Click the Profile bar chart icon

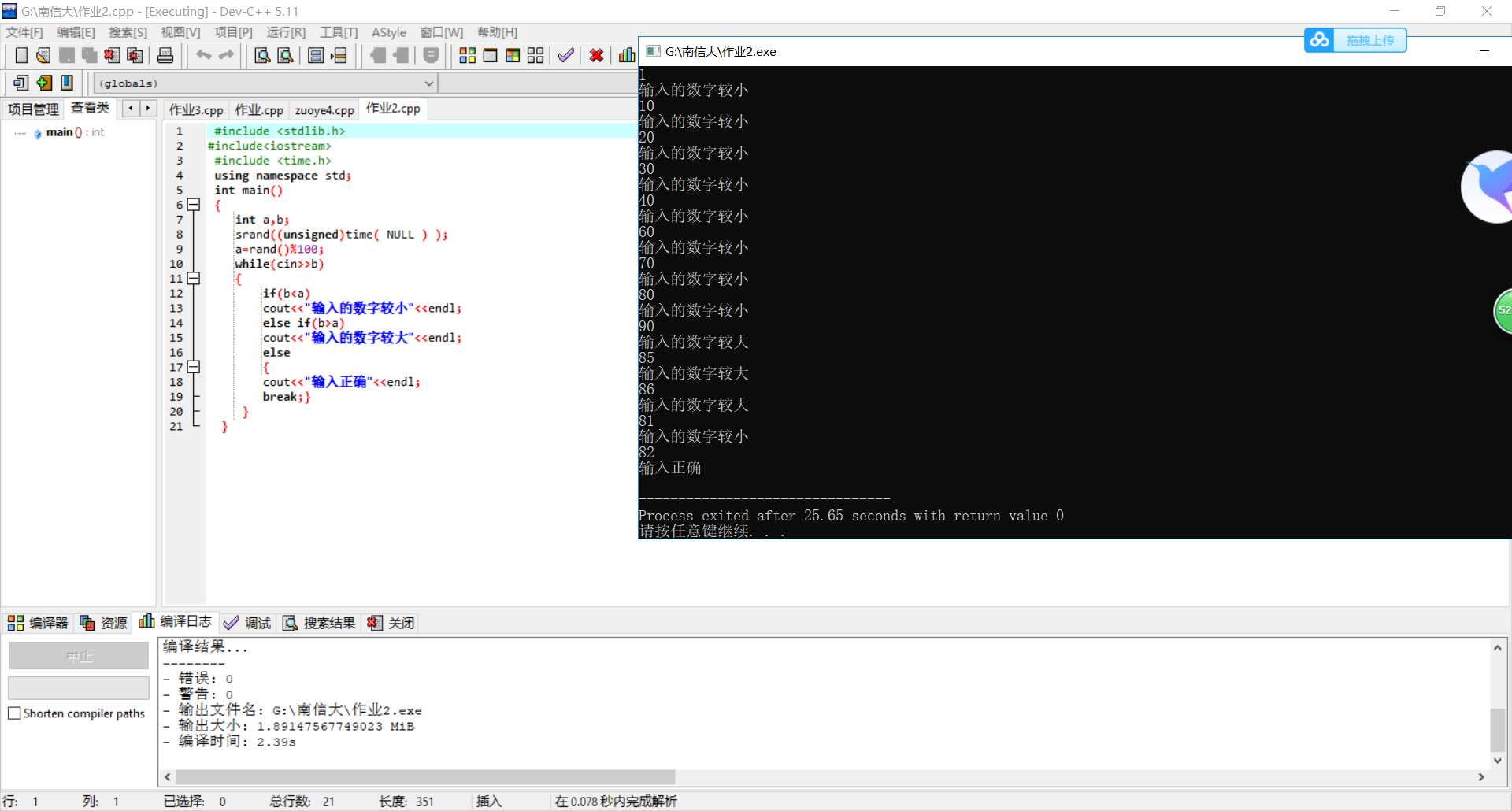[x=627, y=55]
